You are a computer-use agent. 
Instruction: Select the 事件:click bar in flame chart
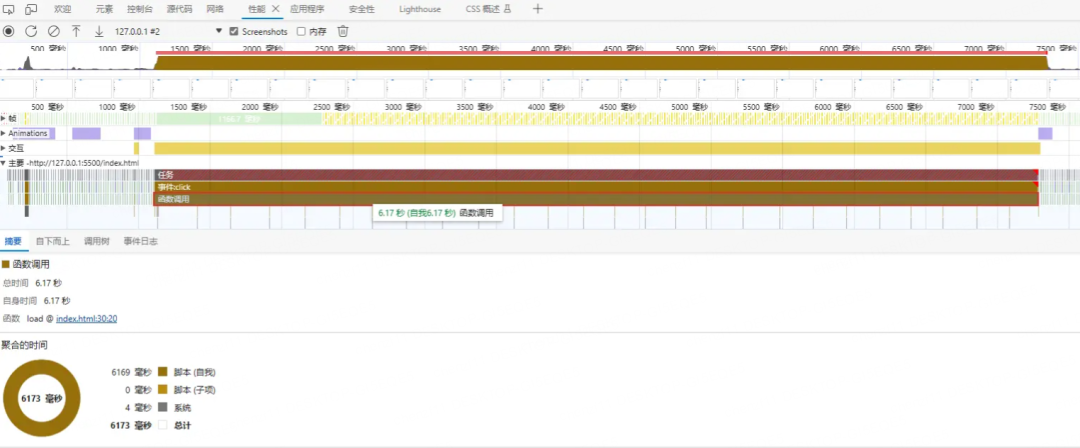596,187
